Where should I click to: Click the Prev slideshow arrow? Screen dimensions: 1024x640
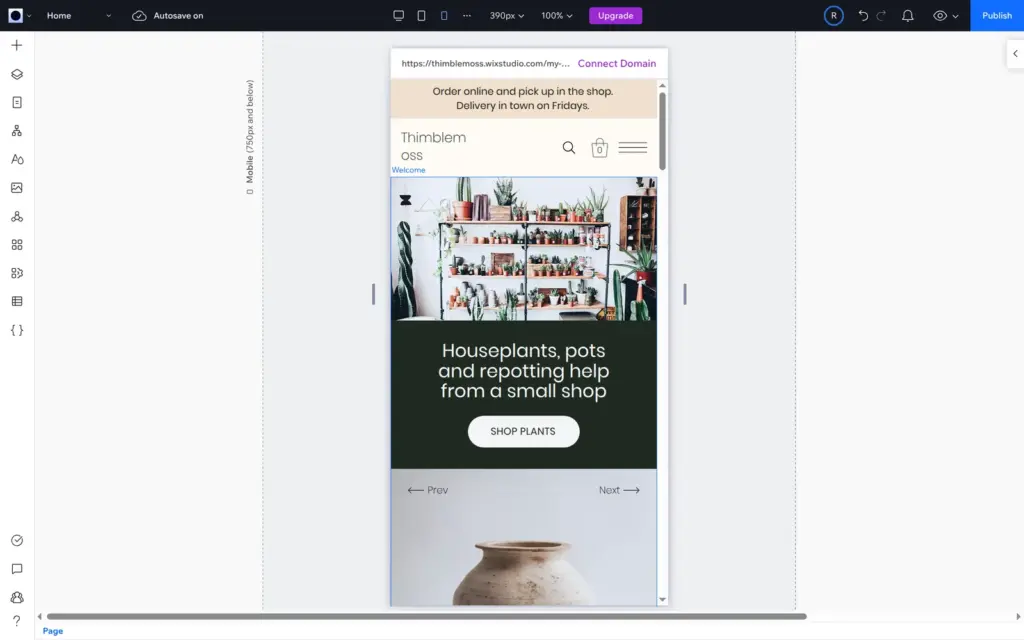428,490
